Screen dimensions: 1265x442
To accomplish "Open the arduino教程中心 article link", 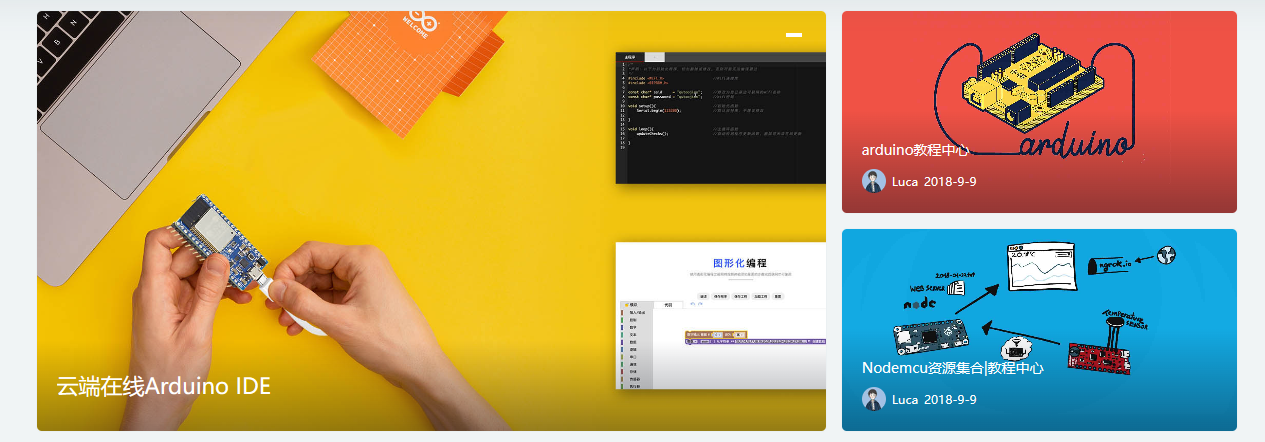I will point(915,150).
